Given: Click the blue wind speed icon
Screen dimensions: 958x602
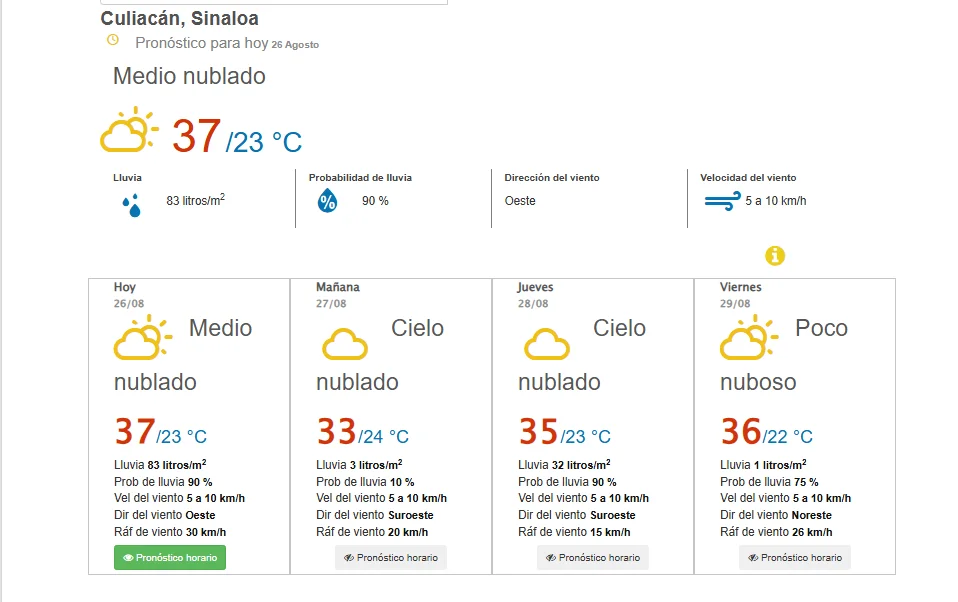Looking at the screenshot, I should 723,201.
